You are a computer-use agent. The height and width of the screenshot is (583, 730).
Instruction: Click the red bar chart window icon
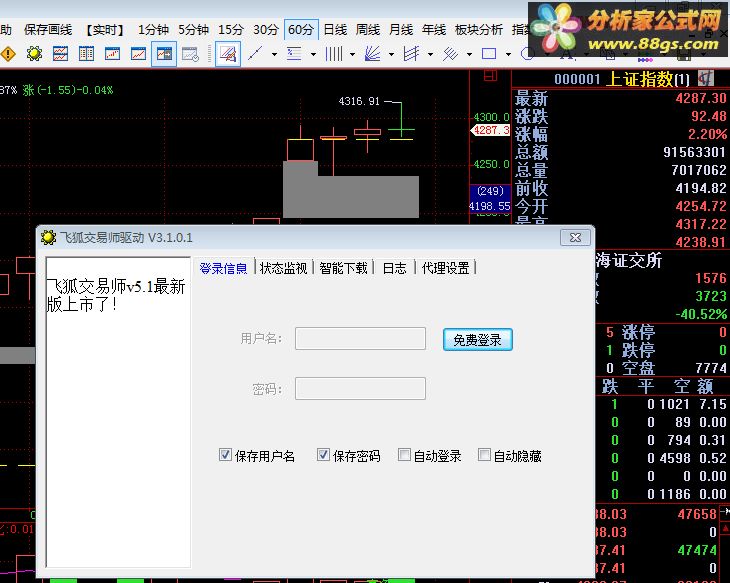[x=112, y=54]
